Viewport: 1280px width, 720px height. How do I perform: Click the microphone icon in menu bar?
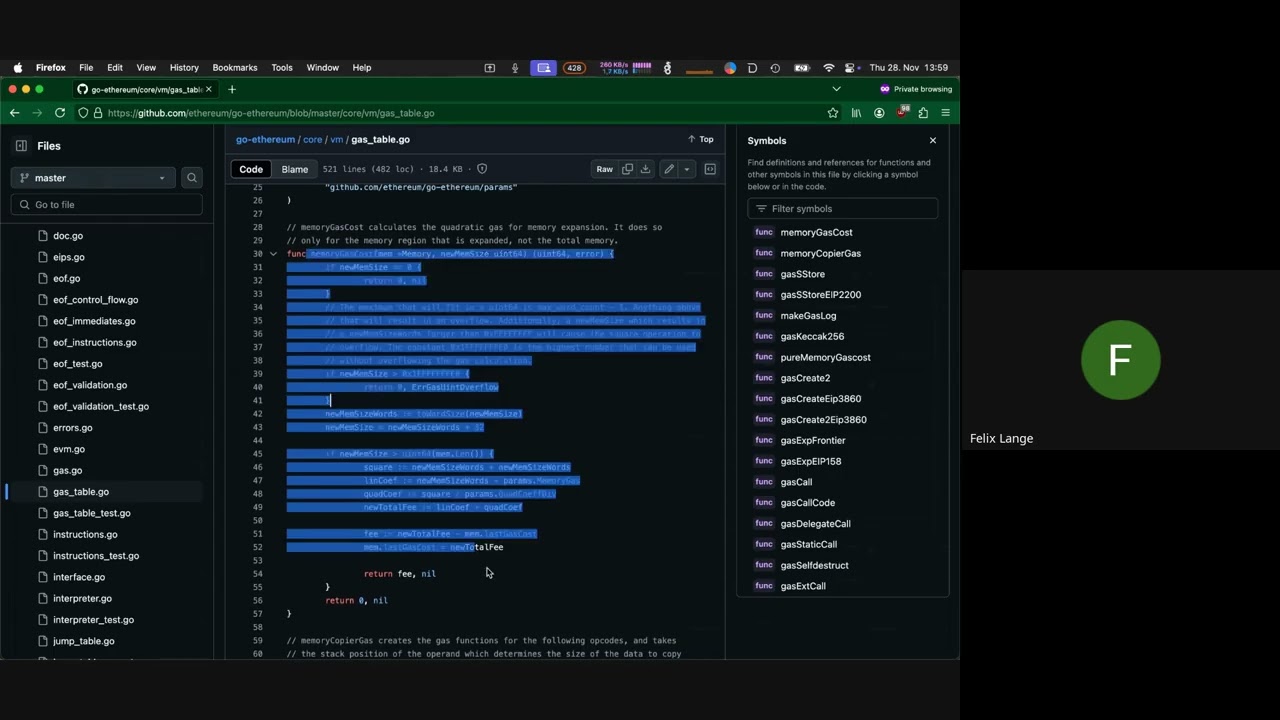(515, 68)
